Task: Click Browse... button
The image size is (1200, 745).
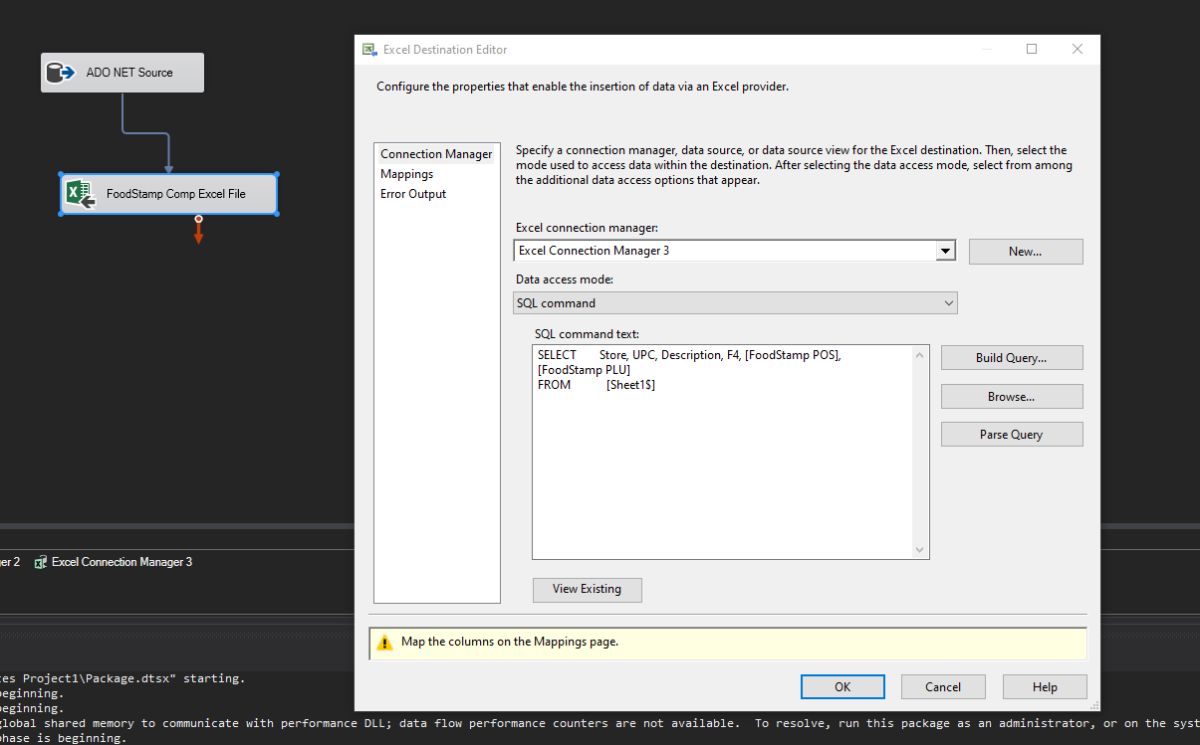Action: 1011,397
